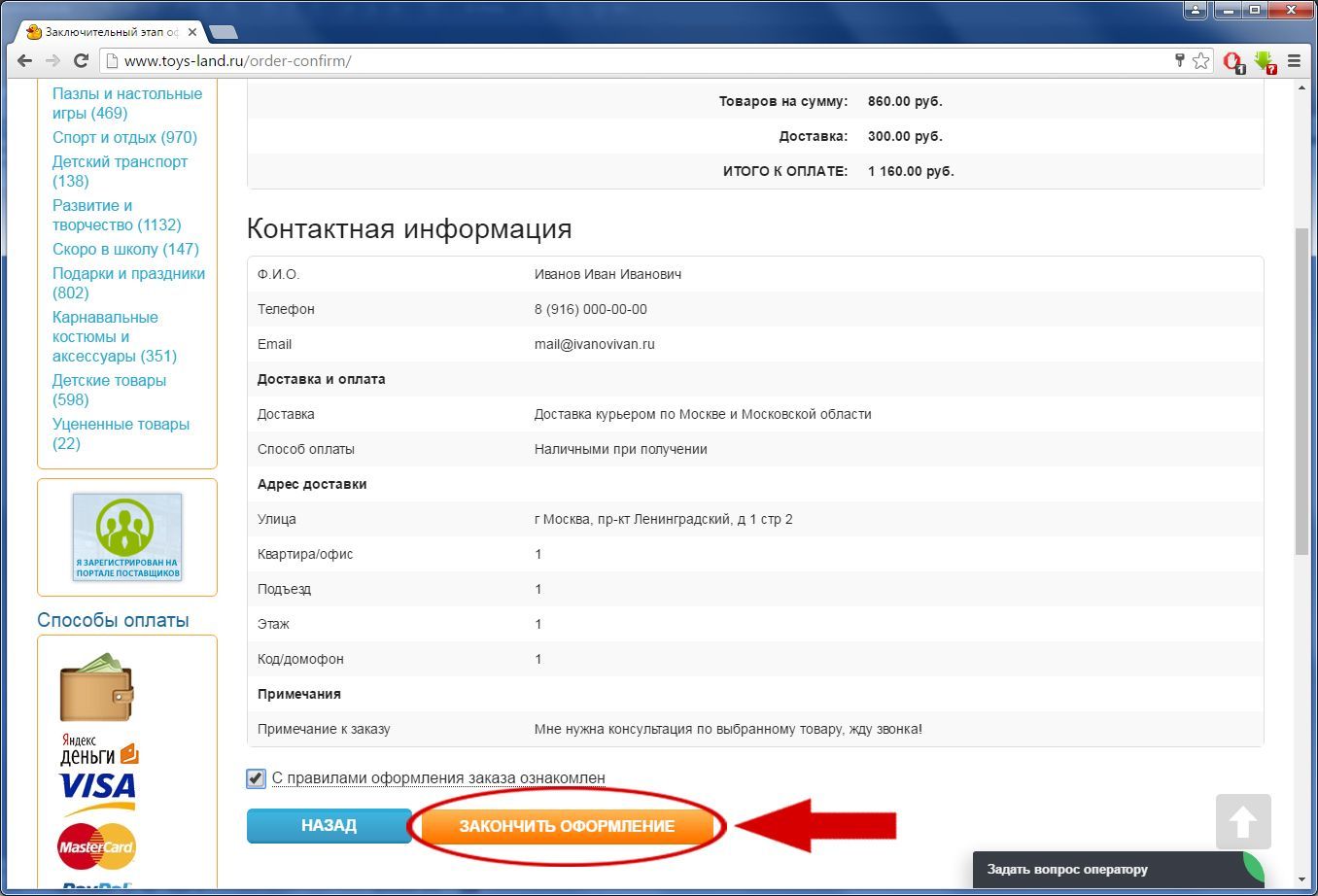Image resolution: width=1318 pixels, height=896 pixels.
Task: Select the tab titled Заключительный этап
Action: [x=112, y=32]
